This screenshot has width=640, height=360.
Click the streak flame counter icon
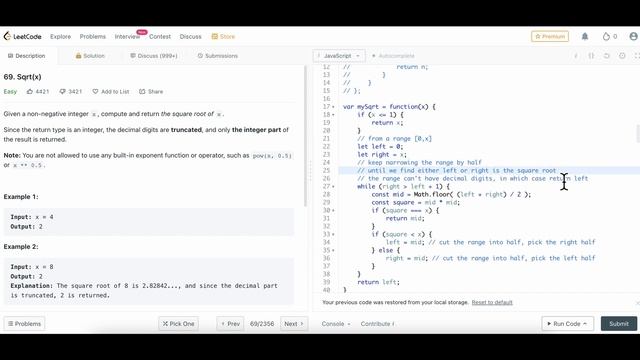click(606, 36)
